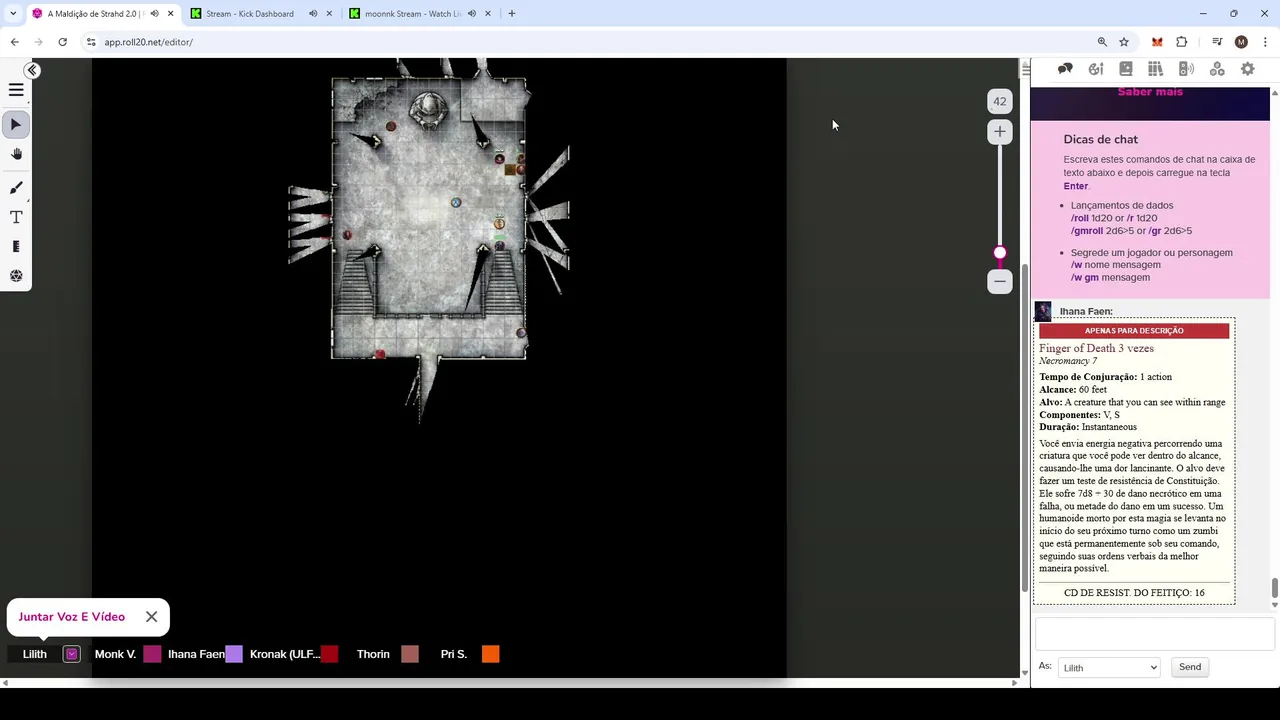1280x720 pixels.
Task: Close the Stream - Kick Dashboard tab
Action: click(x=329, y=14)
